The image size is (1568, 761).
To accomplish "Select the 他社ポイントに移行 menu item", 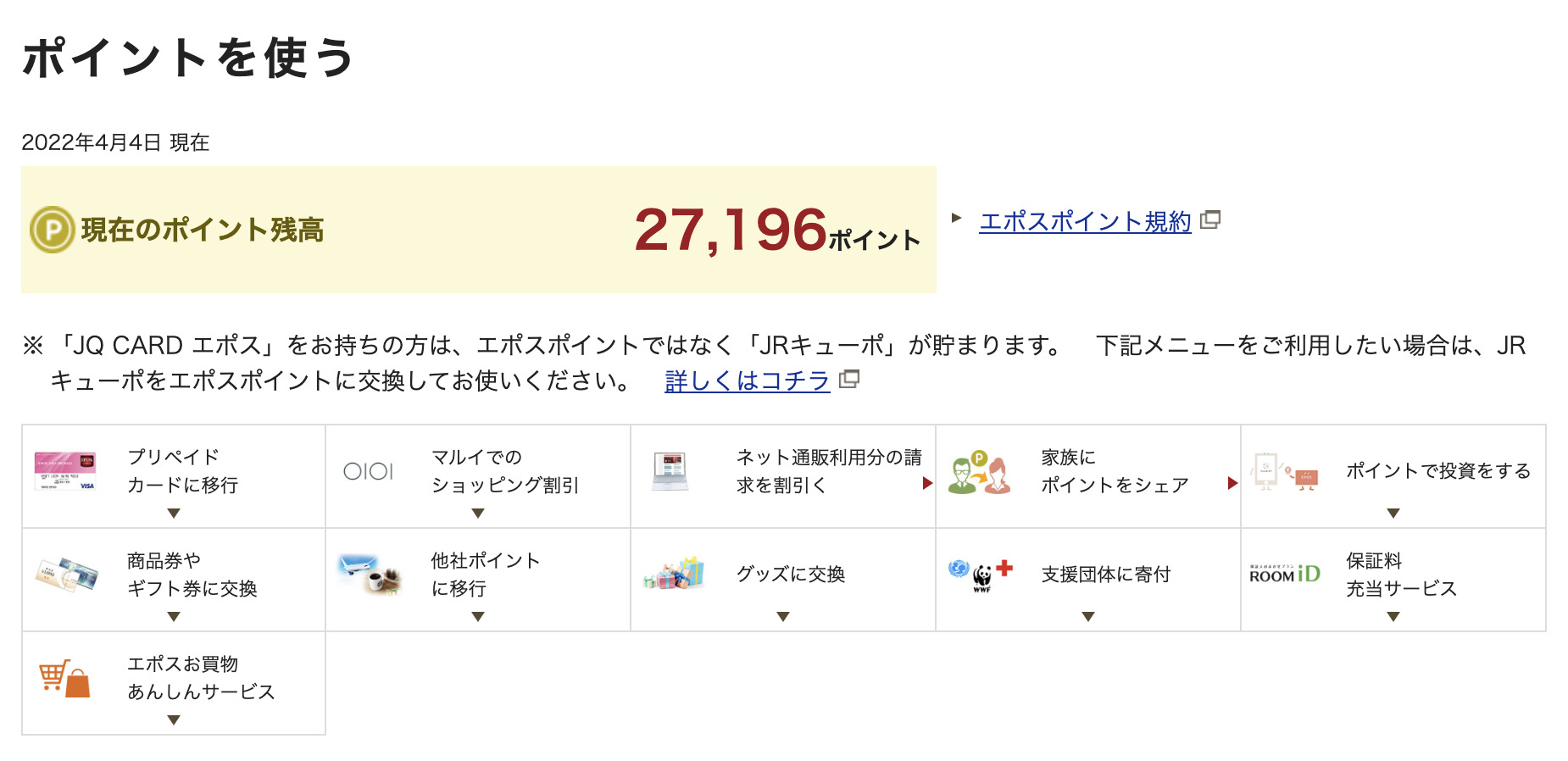I will pos(478,580).
